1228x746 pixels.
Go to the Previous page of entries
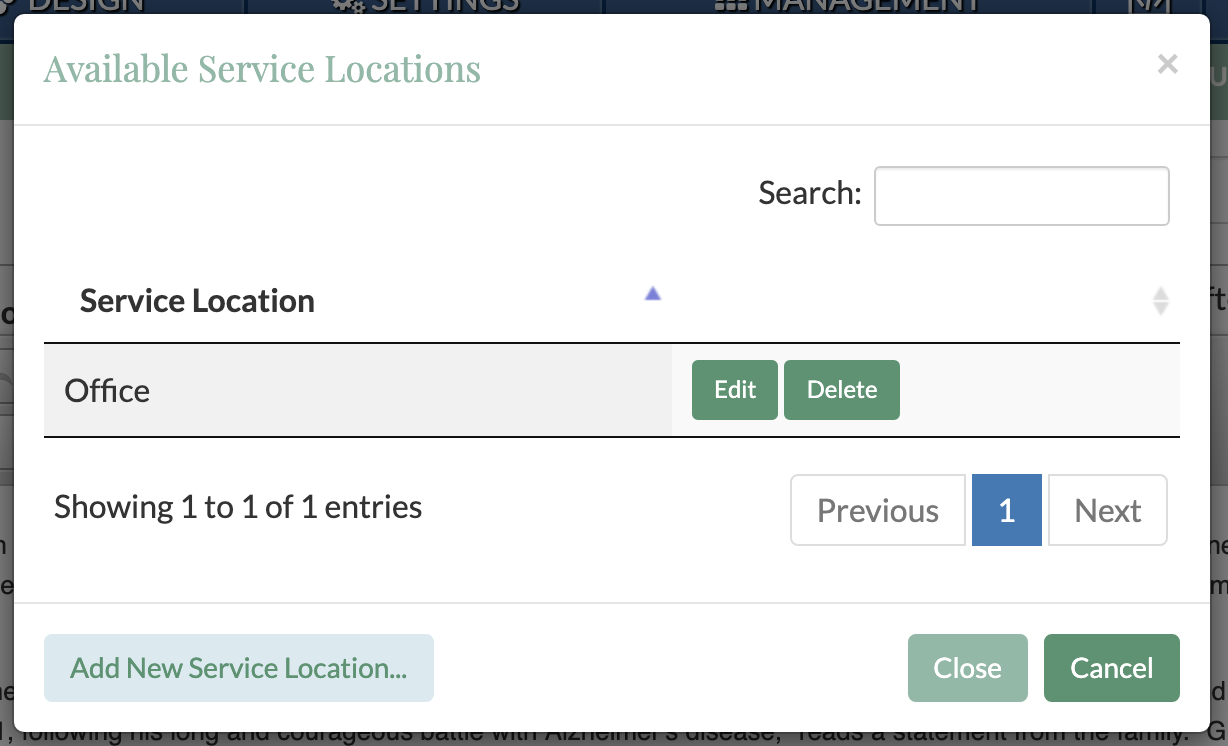pyautogui.click(x=877, y=510)
